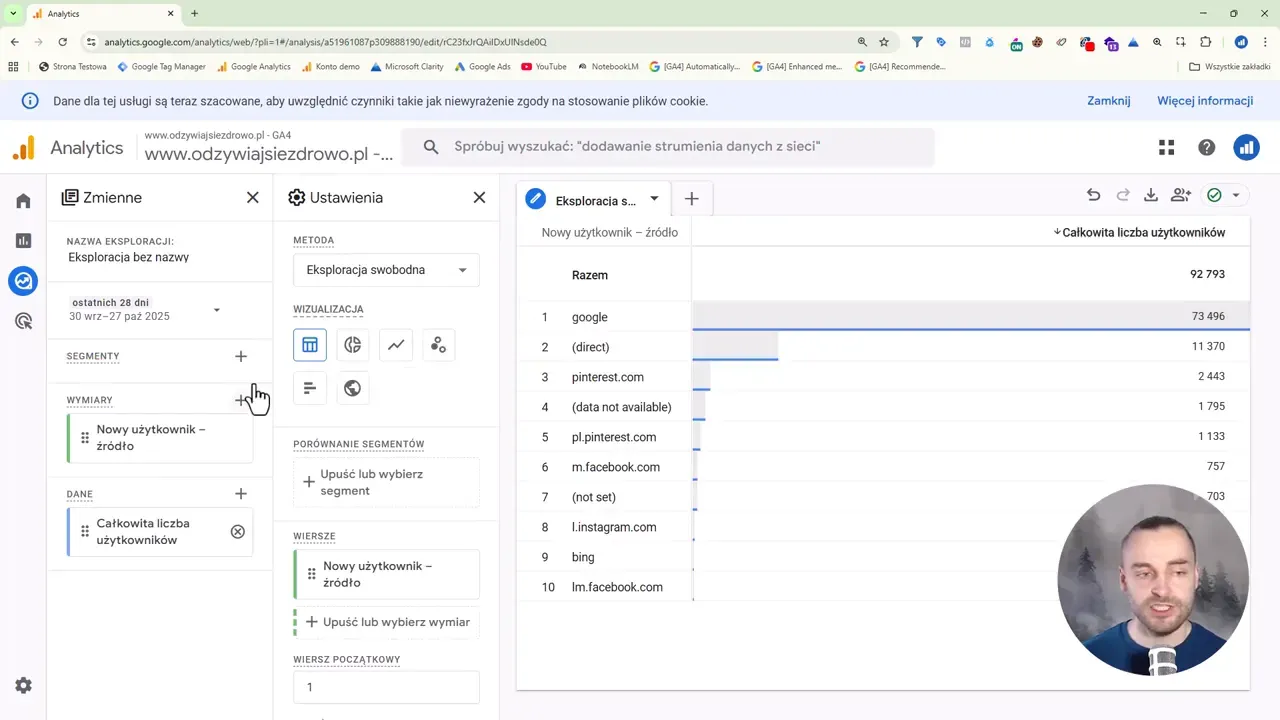Screen dimensions: 1280x720
Task: Select the geo map visualization
Action: [353, 388]
